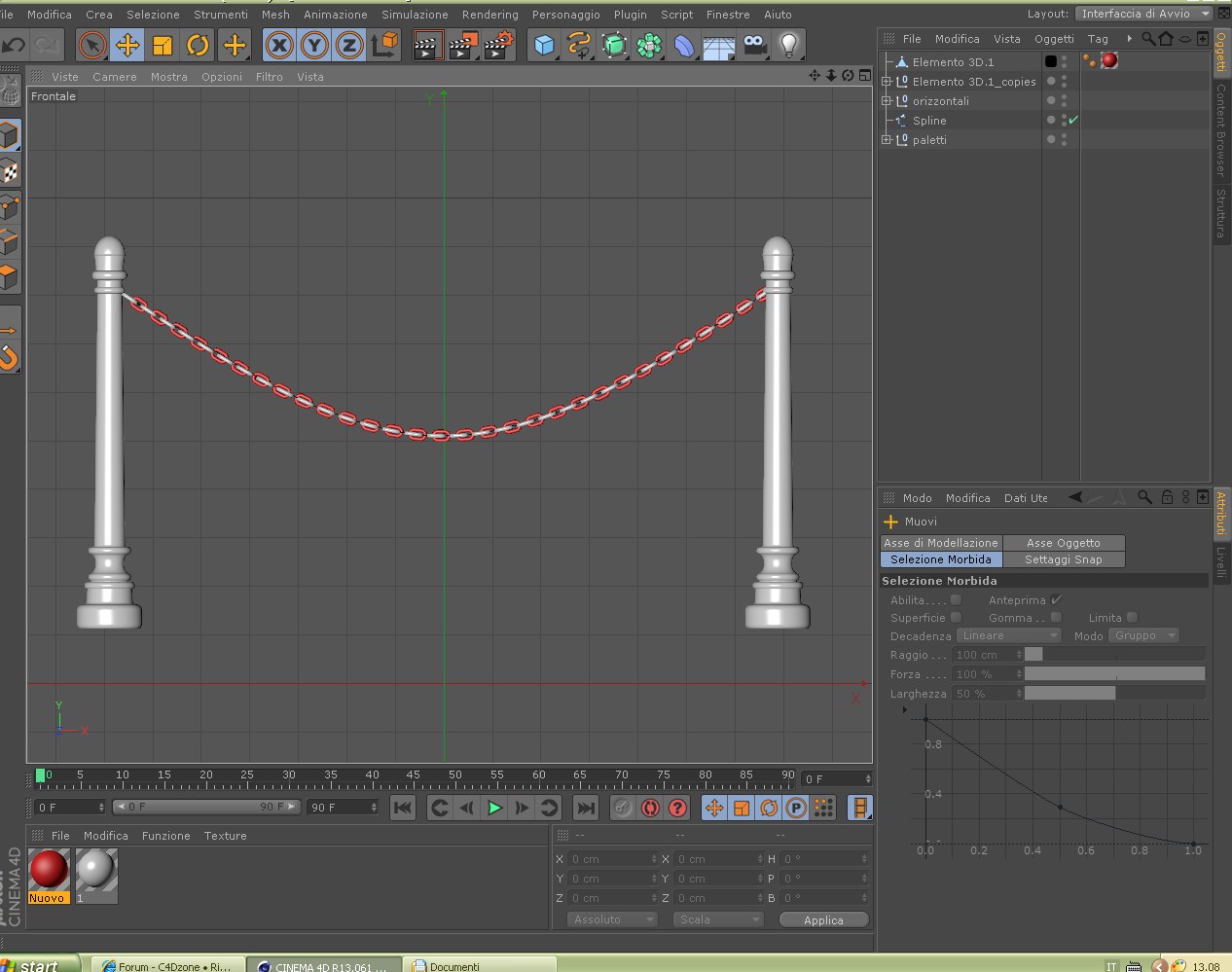Adjust the Raggio slider
Viewport: 1232px width, 972px height.
[1114, 655]
